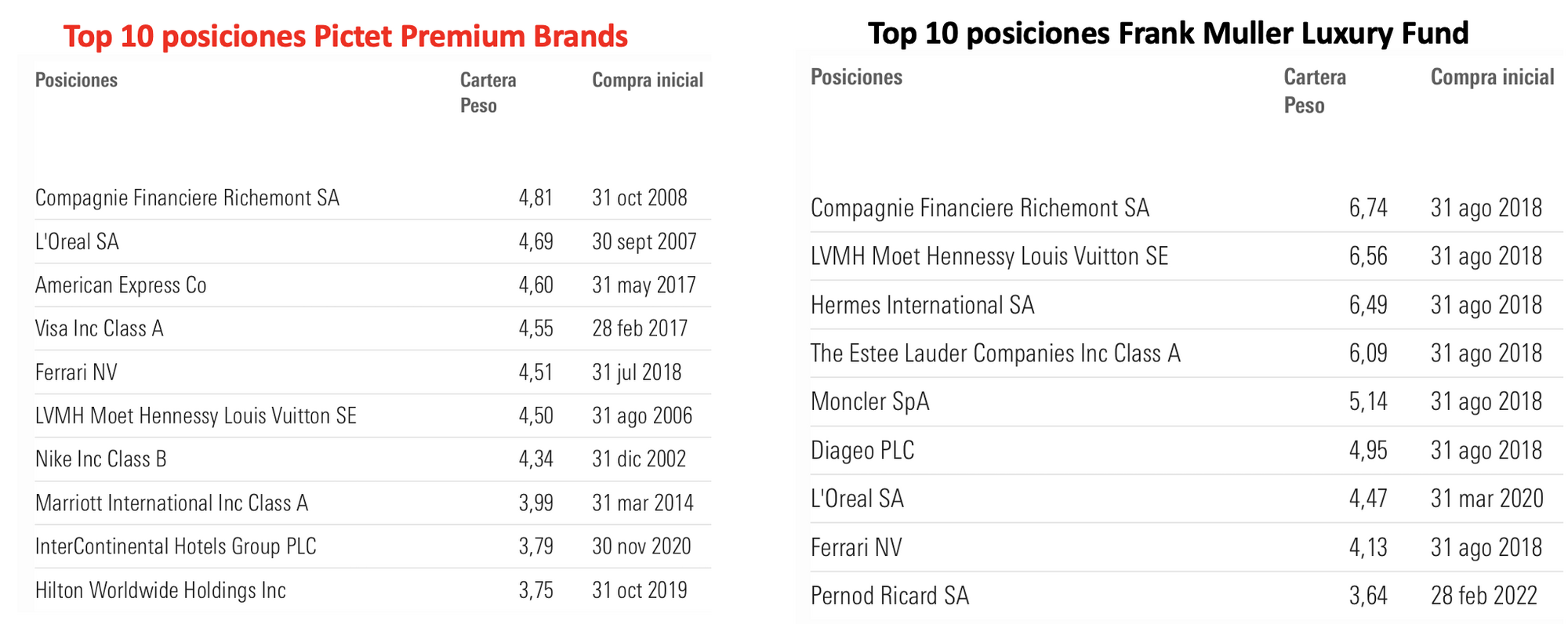Click the 6,74 weight value
The height and width of the screenshot is (624, 1568).
coord(1368,208)
